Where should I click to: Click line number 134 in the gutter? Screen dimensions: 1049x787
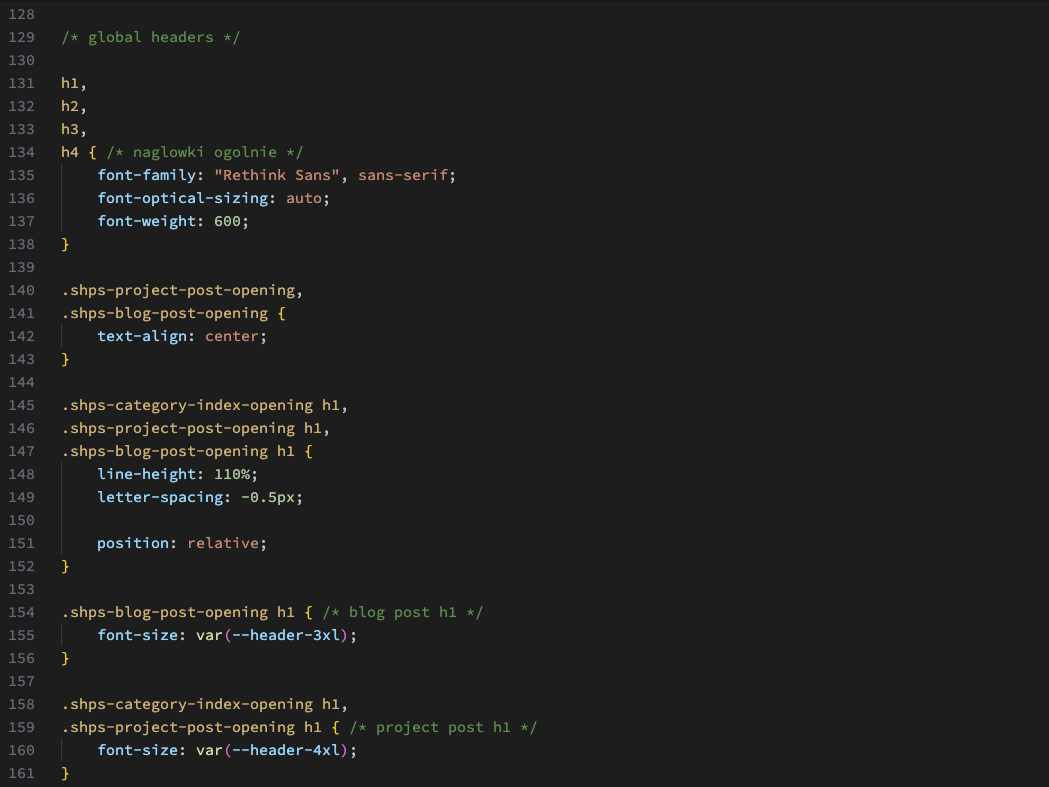click(21, 152)
